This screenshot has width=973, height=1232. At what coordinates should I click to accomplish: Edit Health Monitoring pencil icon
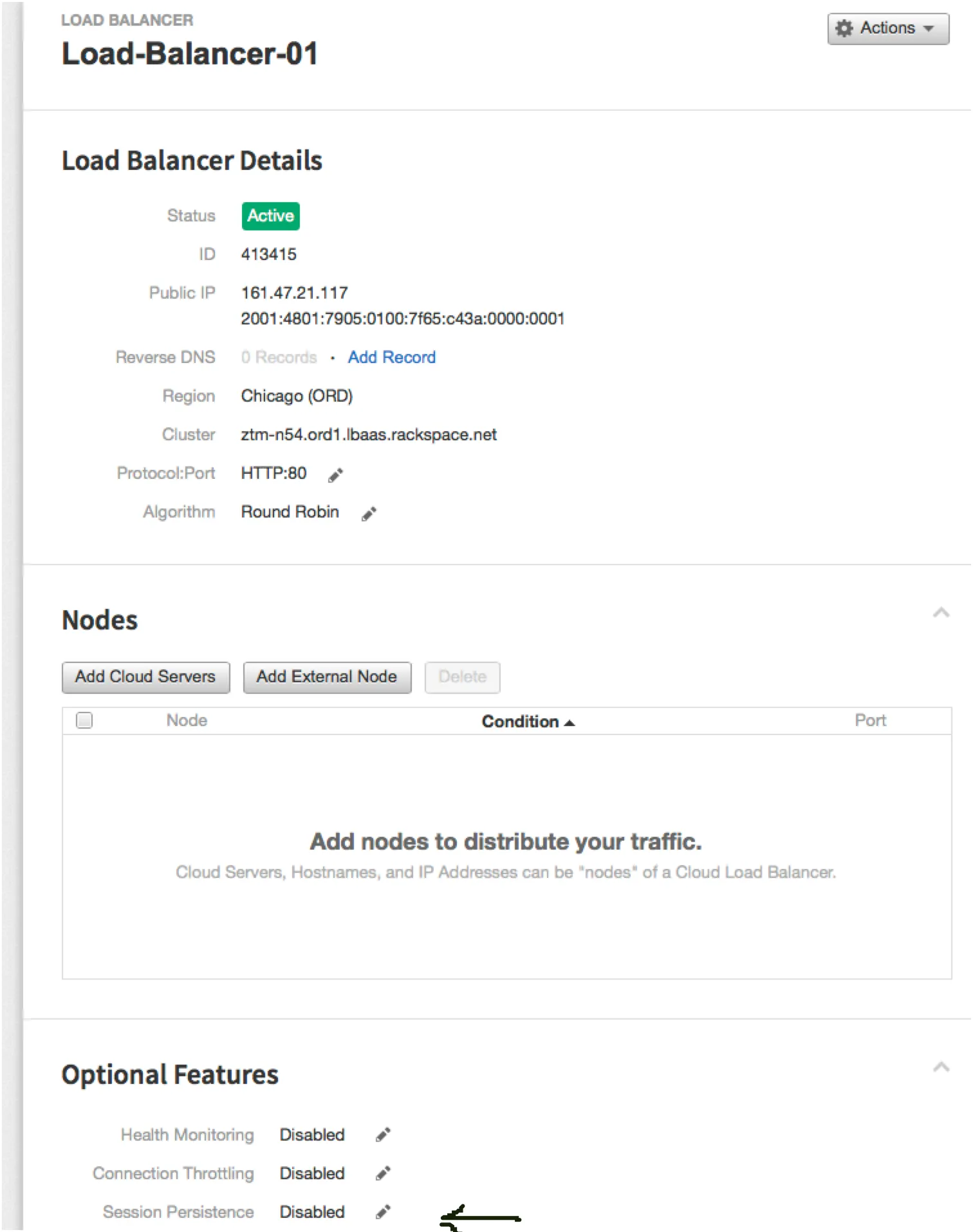pyautogui.click(x=383, y=1135)
